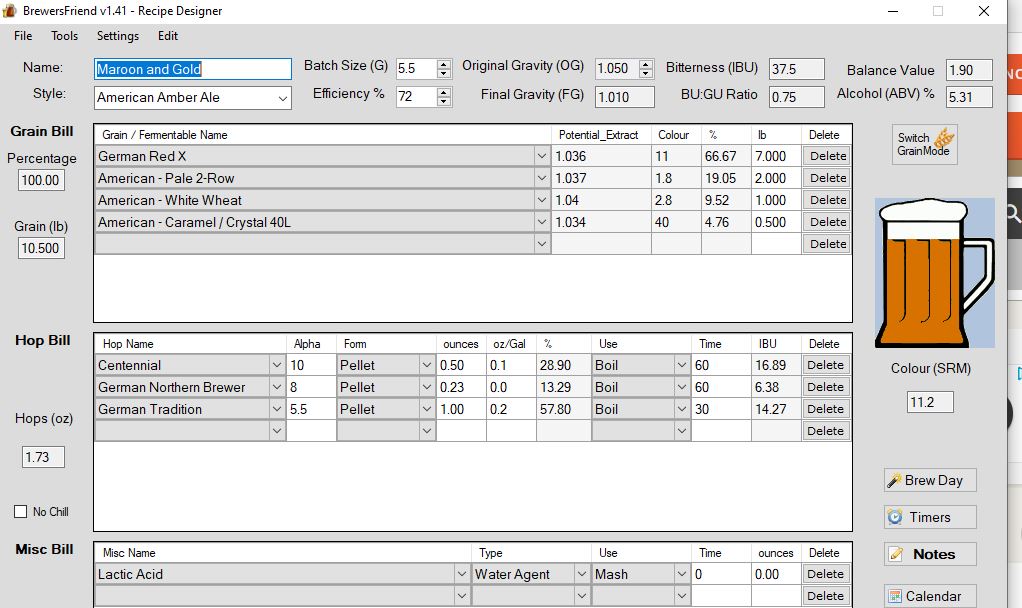Expand the Centennial hop name dropdown

click(277, 365)
